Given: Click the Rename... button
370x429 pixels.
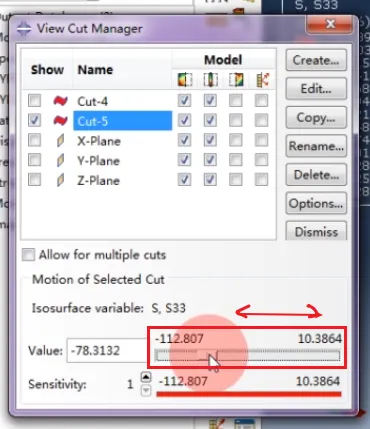Looking at the screenshot, I should click(316, 146).
